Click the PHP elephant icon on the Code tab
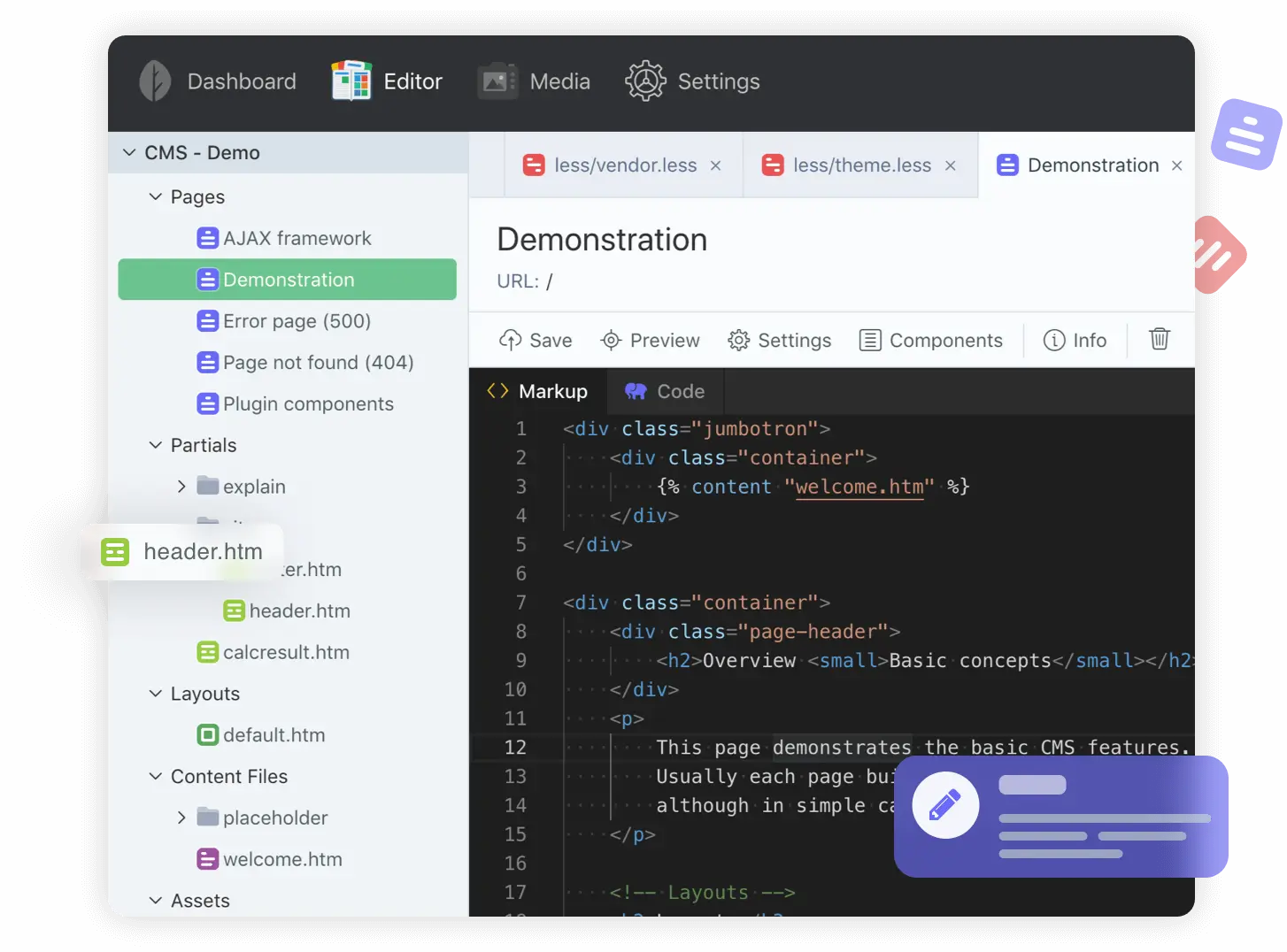Screen dimensions: 1287x952 tap(635, 390)
